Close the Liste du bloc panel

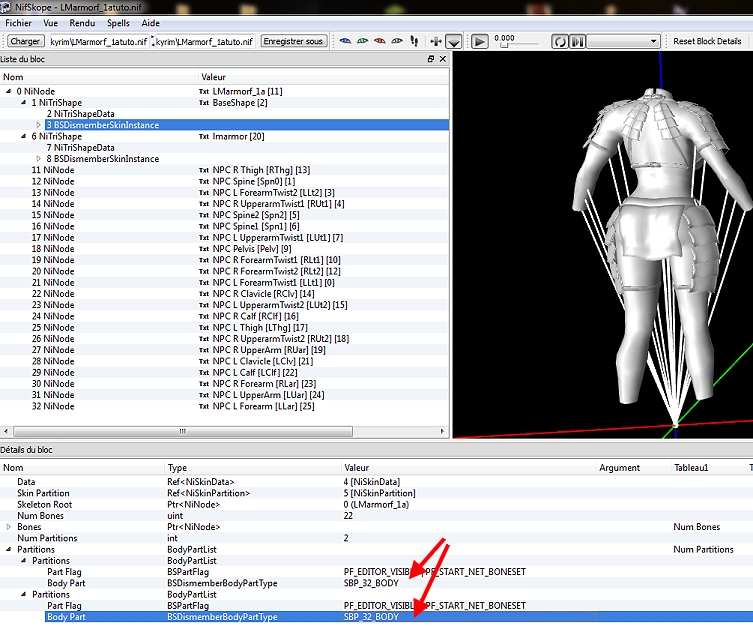[x=443, y=59]
